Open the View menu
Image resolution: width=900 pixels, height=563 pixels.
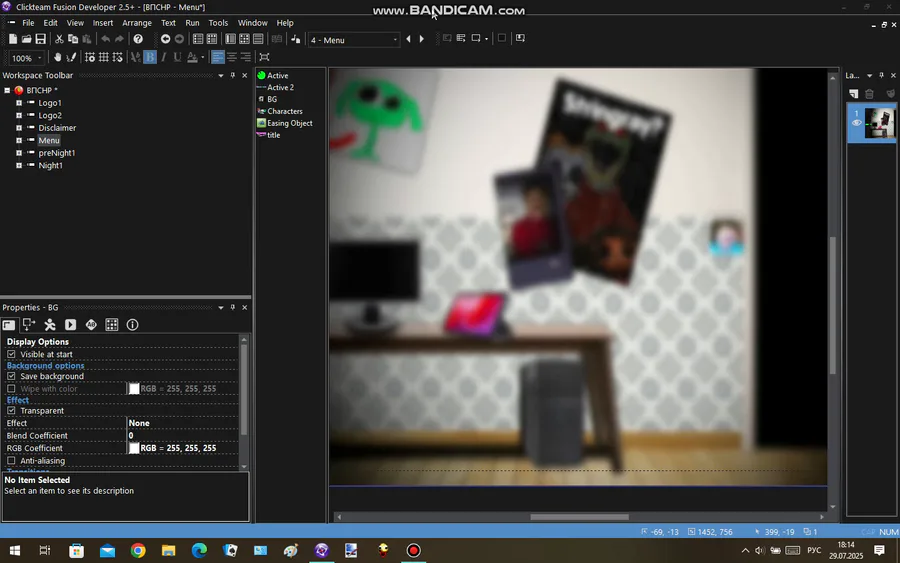(x=75, y=23)
